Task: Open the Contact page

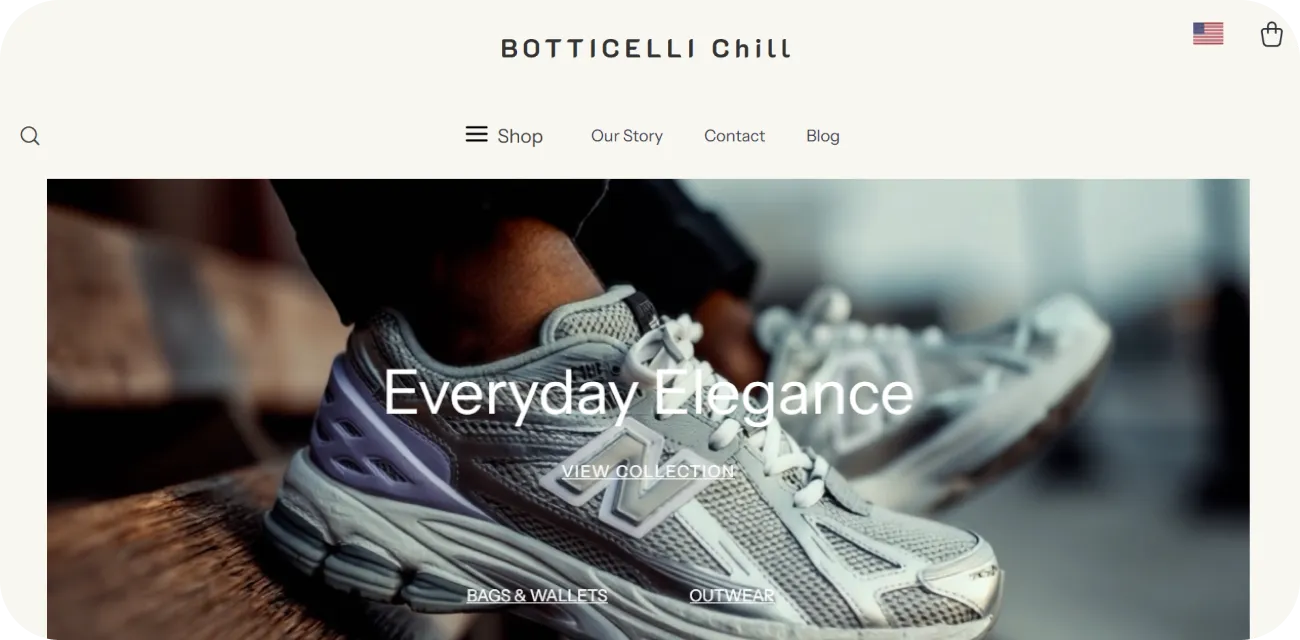Action: click(734, 136)
